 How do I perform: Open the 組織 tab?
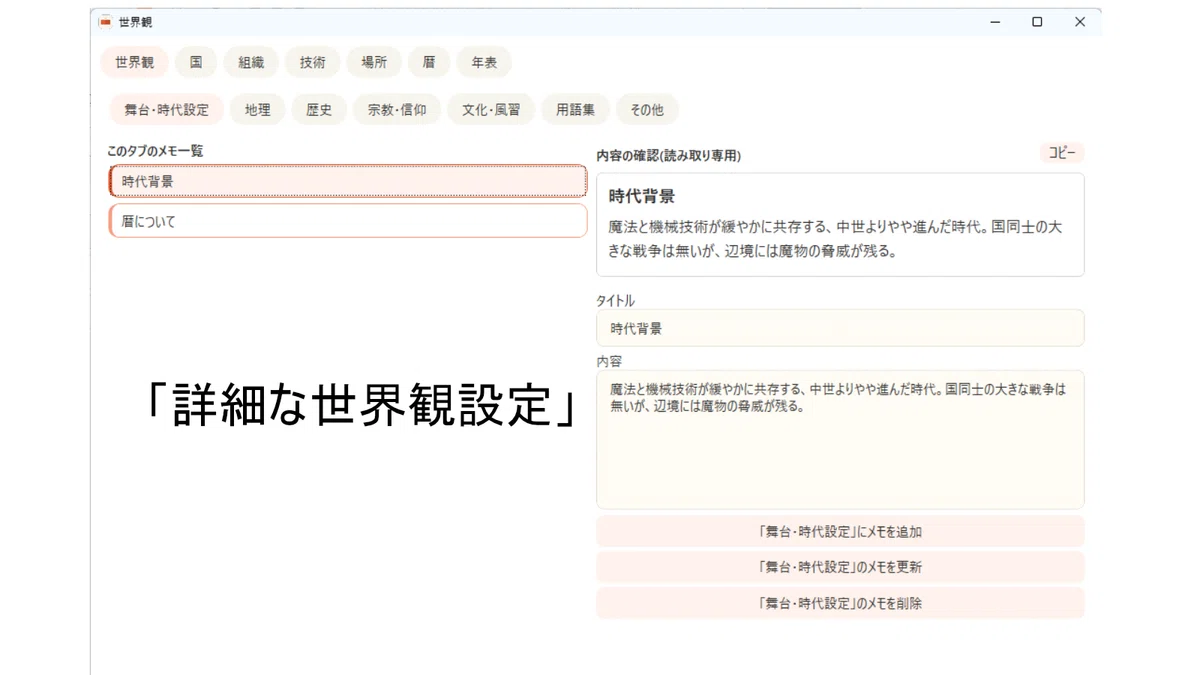(251, 62)
